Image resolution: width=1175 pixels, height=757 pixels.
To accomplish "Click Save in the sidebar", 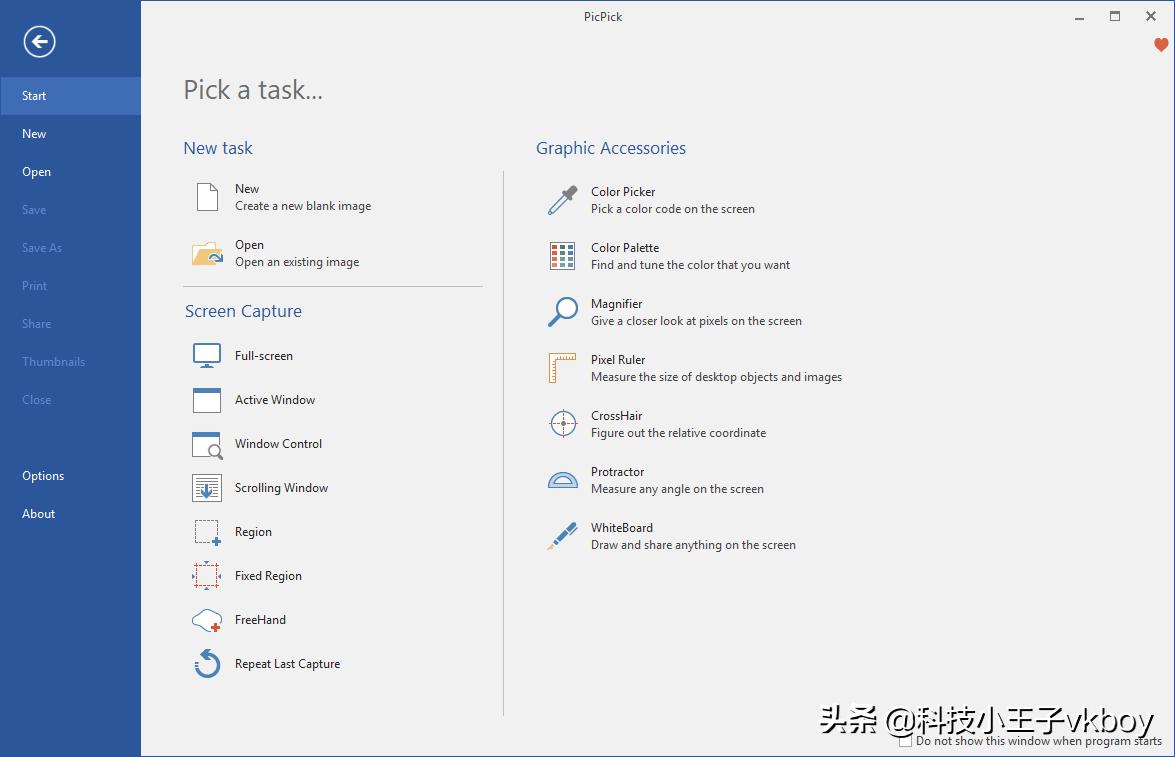I will [70, 210].
